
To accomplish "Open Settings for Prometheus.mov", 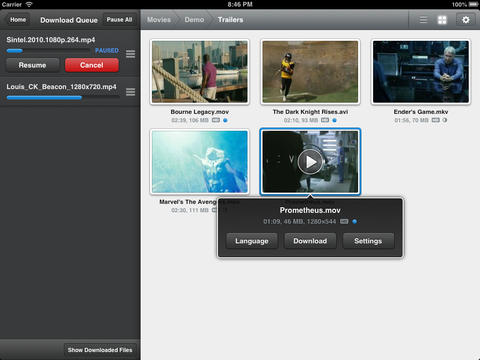I will [368, 241].
